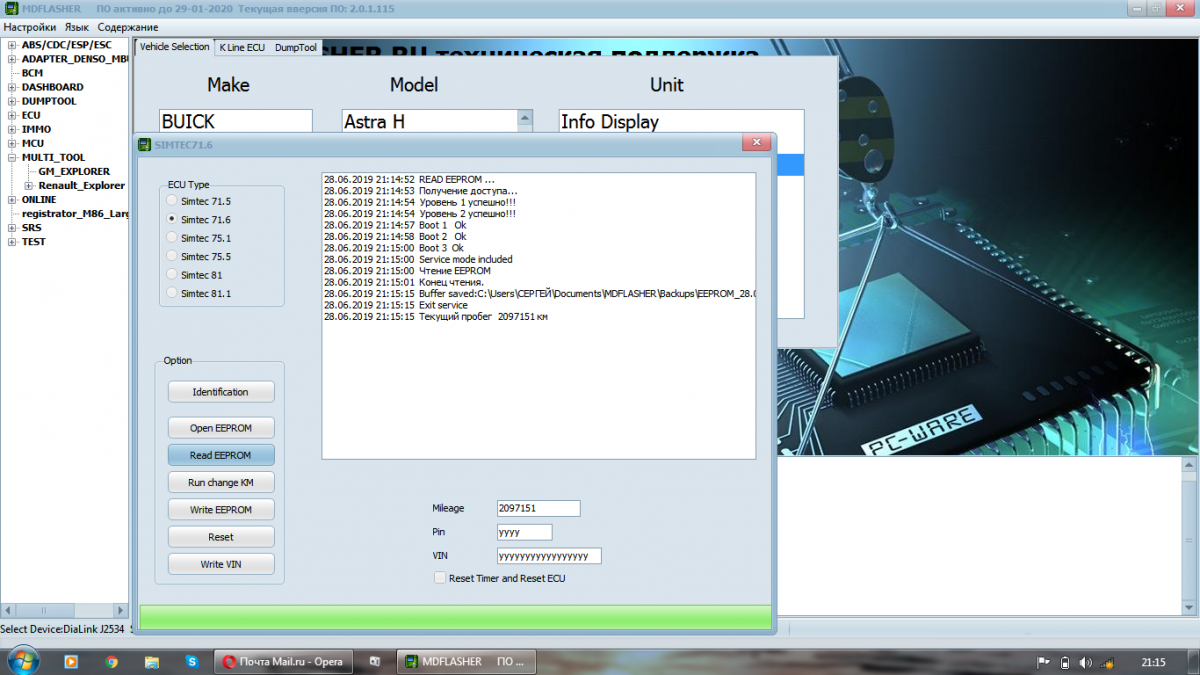
Task: Click the Model list scroll-up arrow
Action: pos(525,120)
